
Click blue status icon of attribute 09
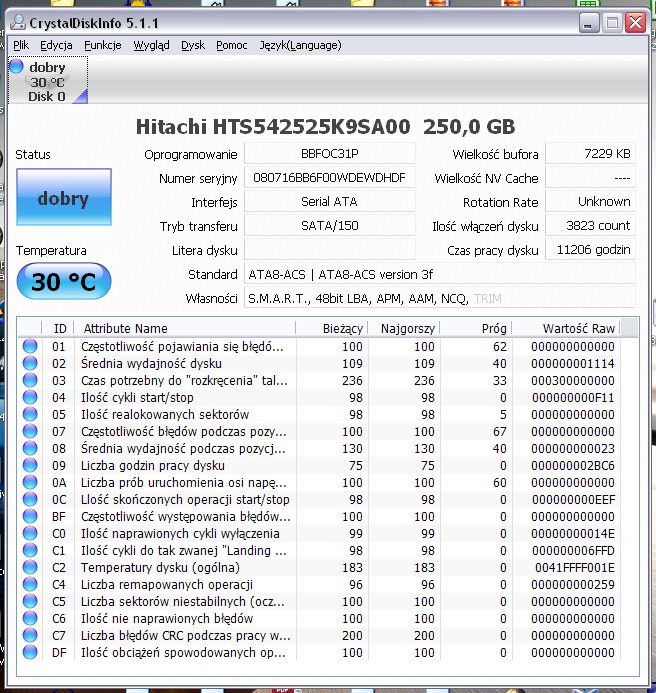[30, 465]
